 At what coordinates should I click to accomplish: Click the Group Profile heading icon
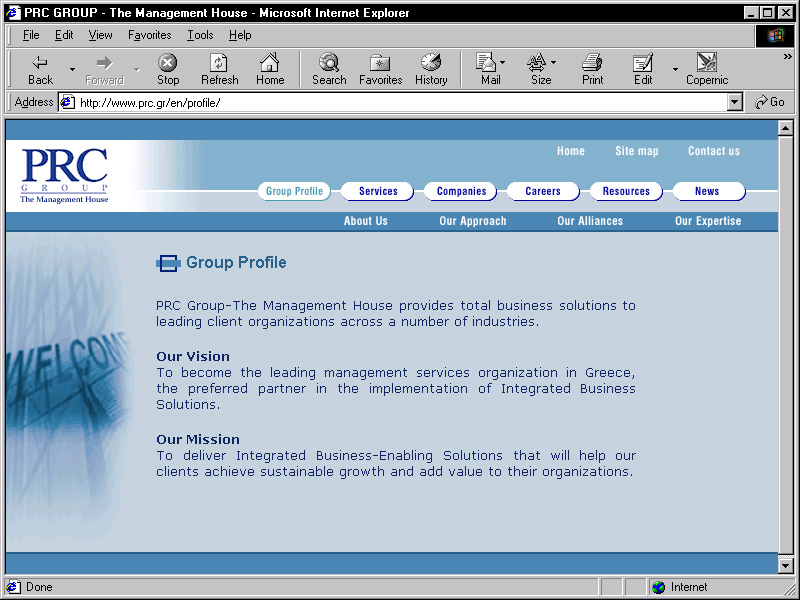168,263
